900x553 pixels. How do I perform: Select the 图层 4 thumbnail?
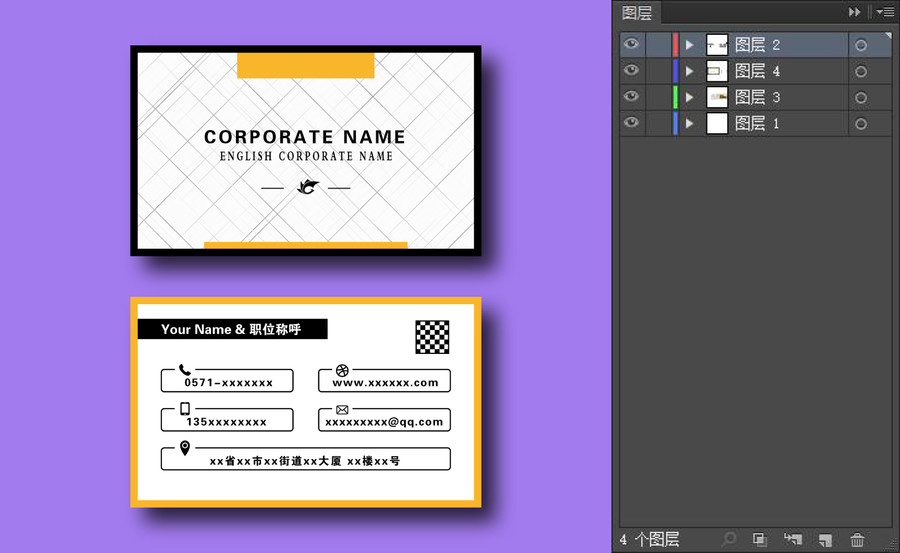tap(717, 71)
